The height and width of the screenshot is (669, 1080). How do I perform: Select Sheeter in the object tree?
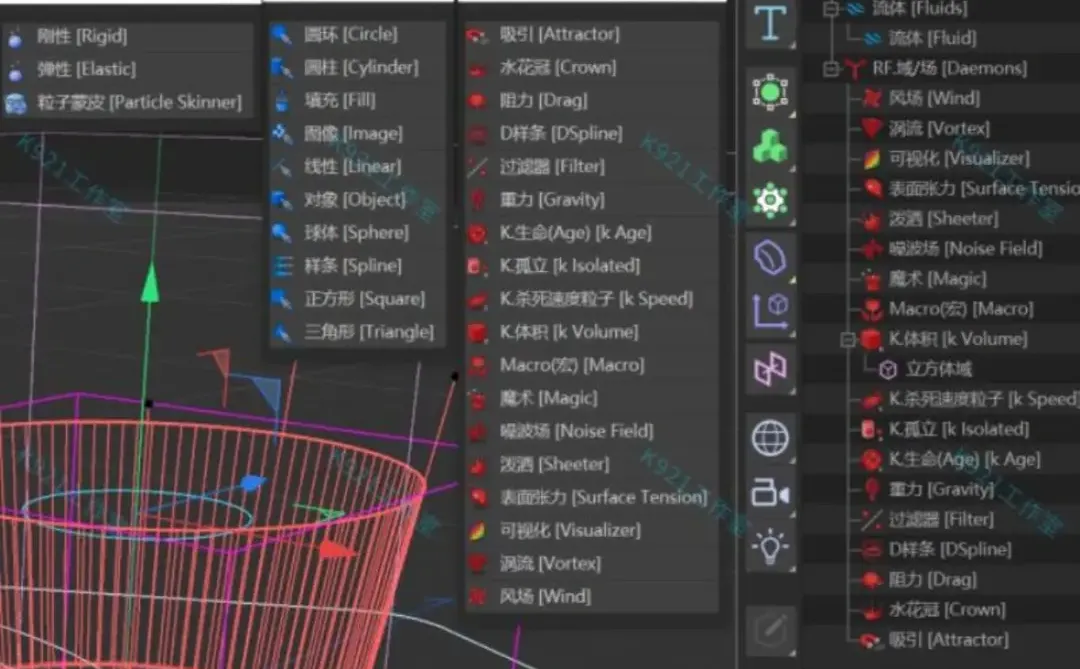click(x=942, y=219)
